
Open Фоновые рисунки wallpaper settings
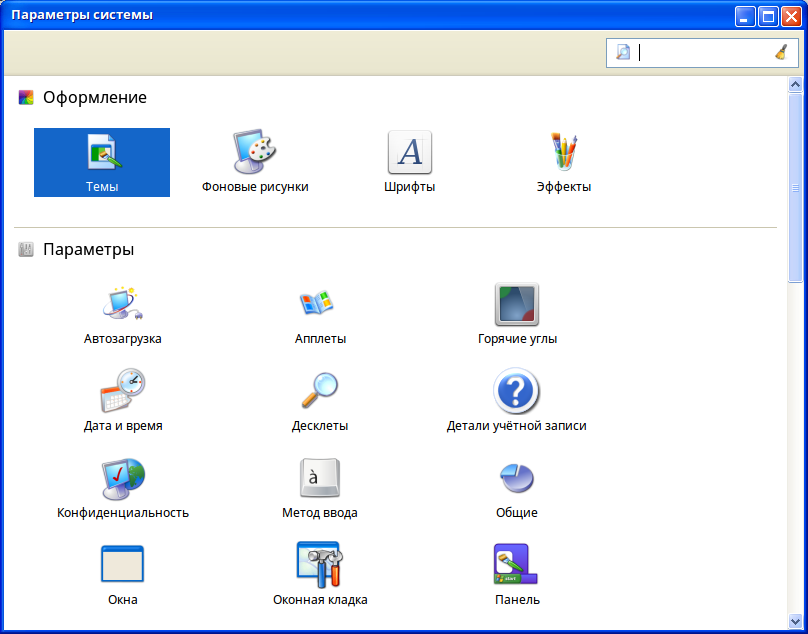[x=255, y=162]
